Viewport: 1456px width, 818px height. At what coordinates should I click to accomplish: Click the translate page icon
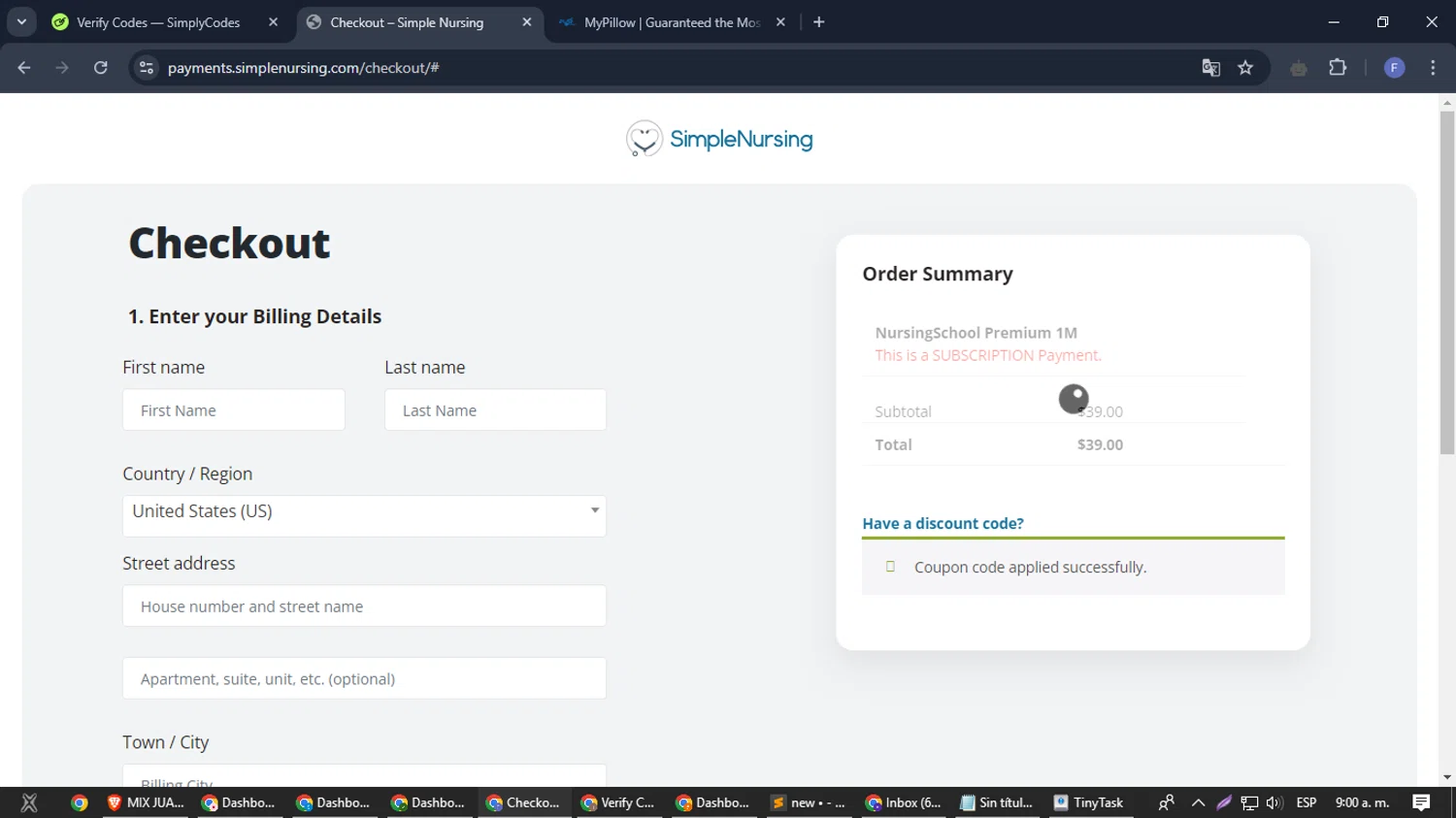pos(1210,68)
